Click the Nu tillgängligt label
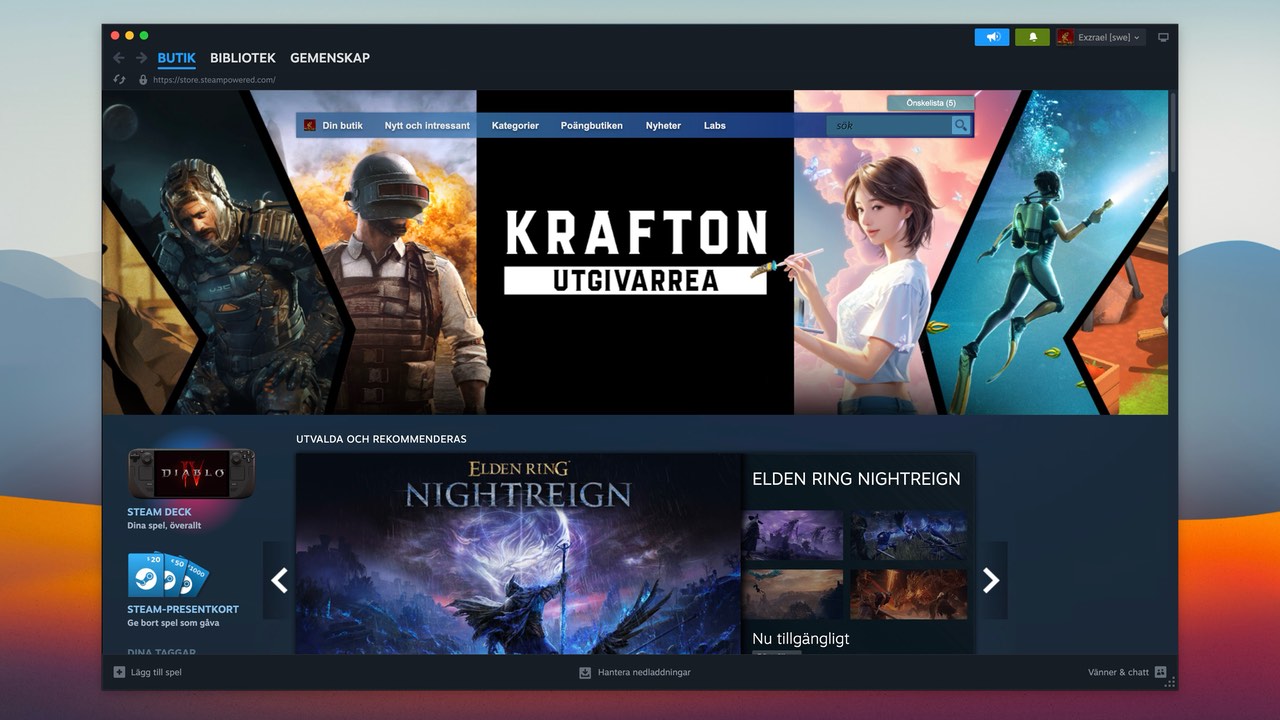Screen dimensions: 1280x720 point(800,638)
